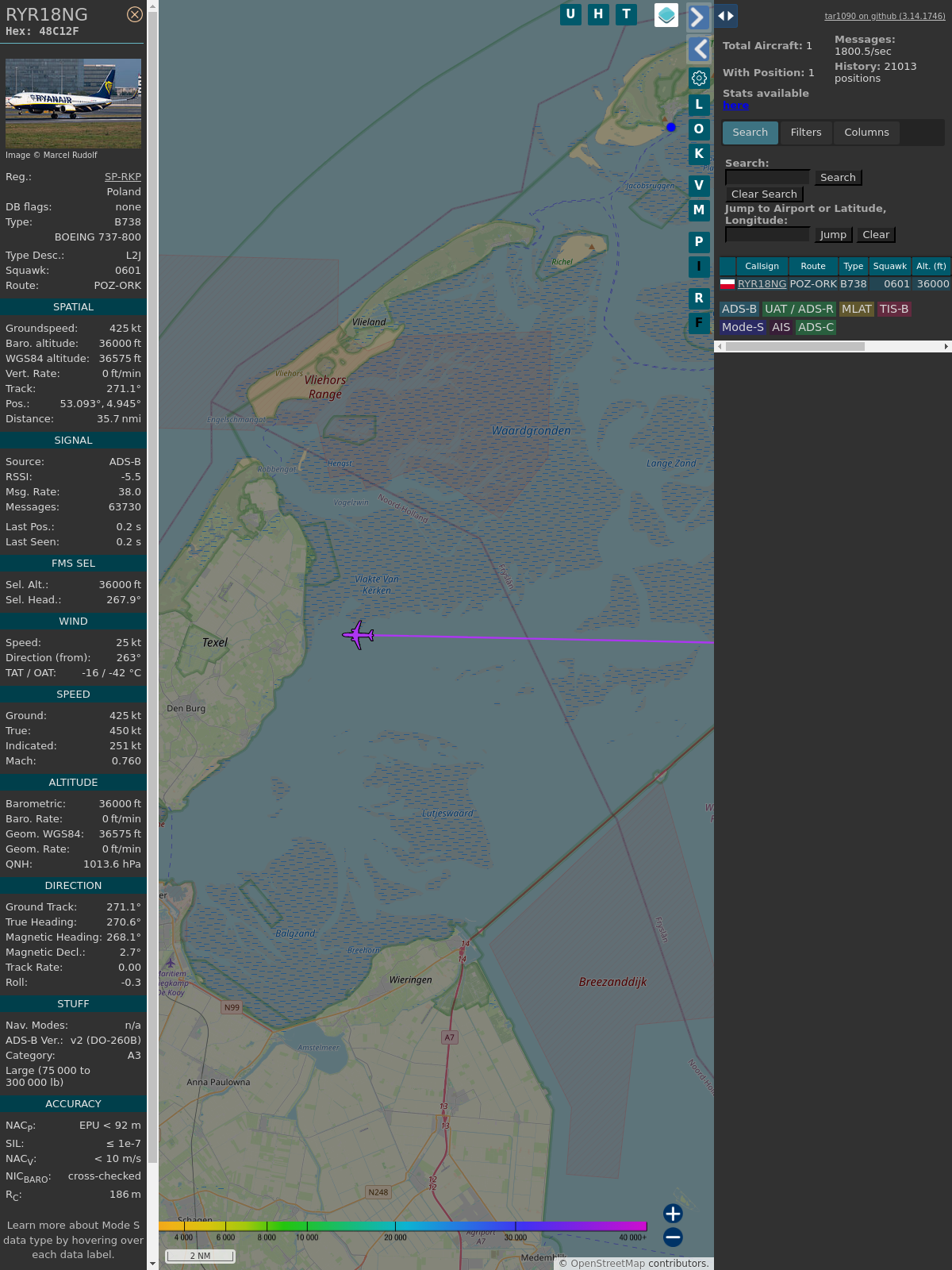Viewport: 952px width, 1270px height.
Task: Toggle the K map option button
Action: 699,153
